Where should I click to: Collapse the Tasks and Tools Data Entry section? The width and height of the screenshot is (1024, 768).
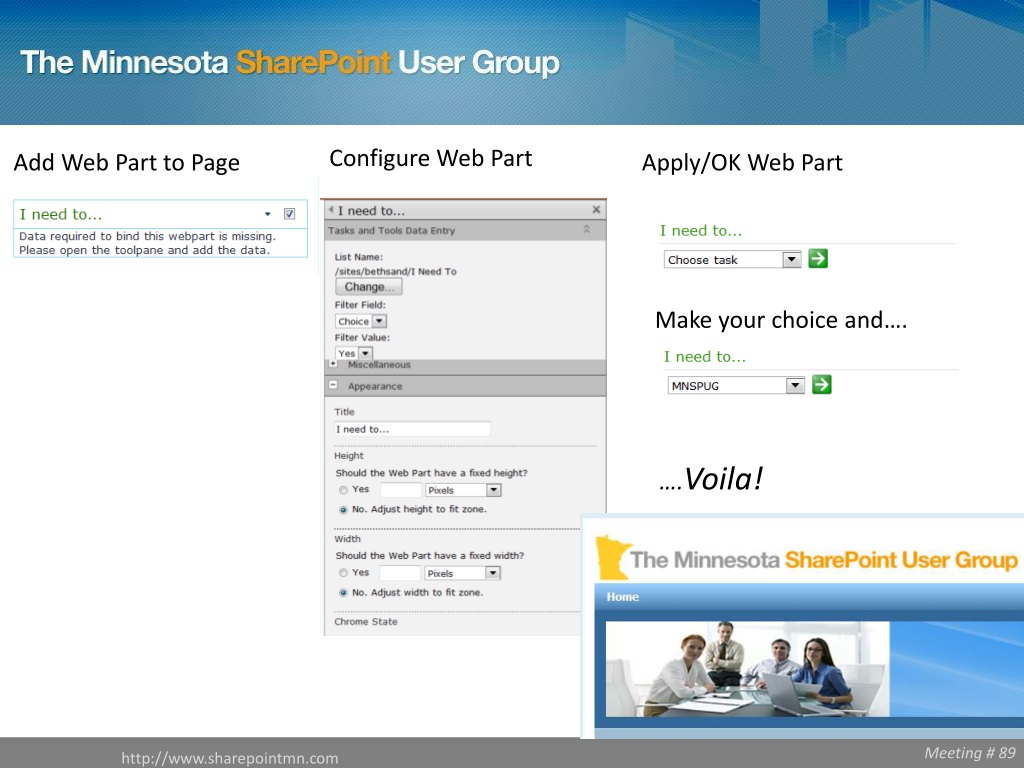click(x=586, y=229)
